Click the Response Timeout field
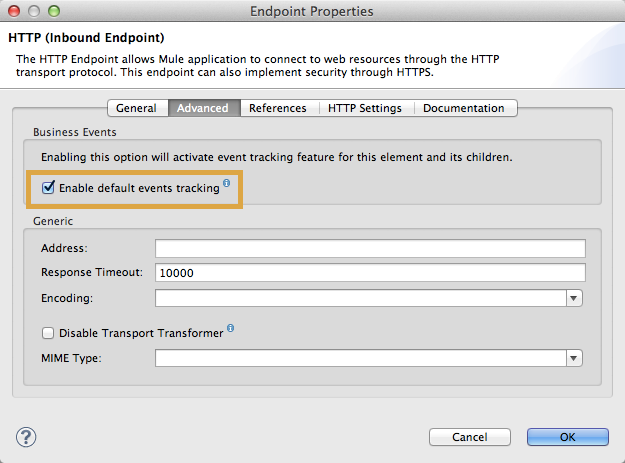The height and width of the screenshot is (463, 625). click(369, 273)
